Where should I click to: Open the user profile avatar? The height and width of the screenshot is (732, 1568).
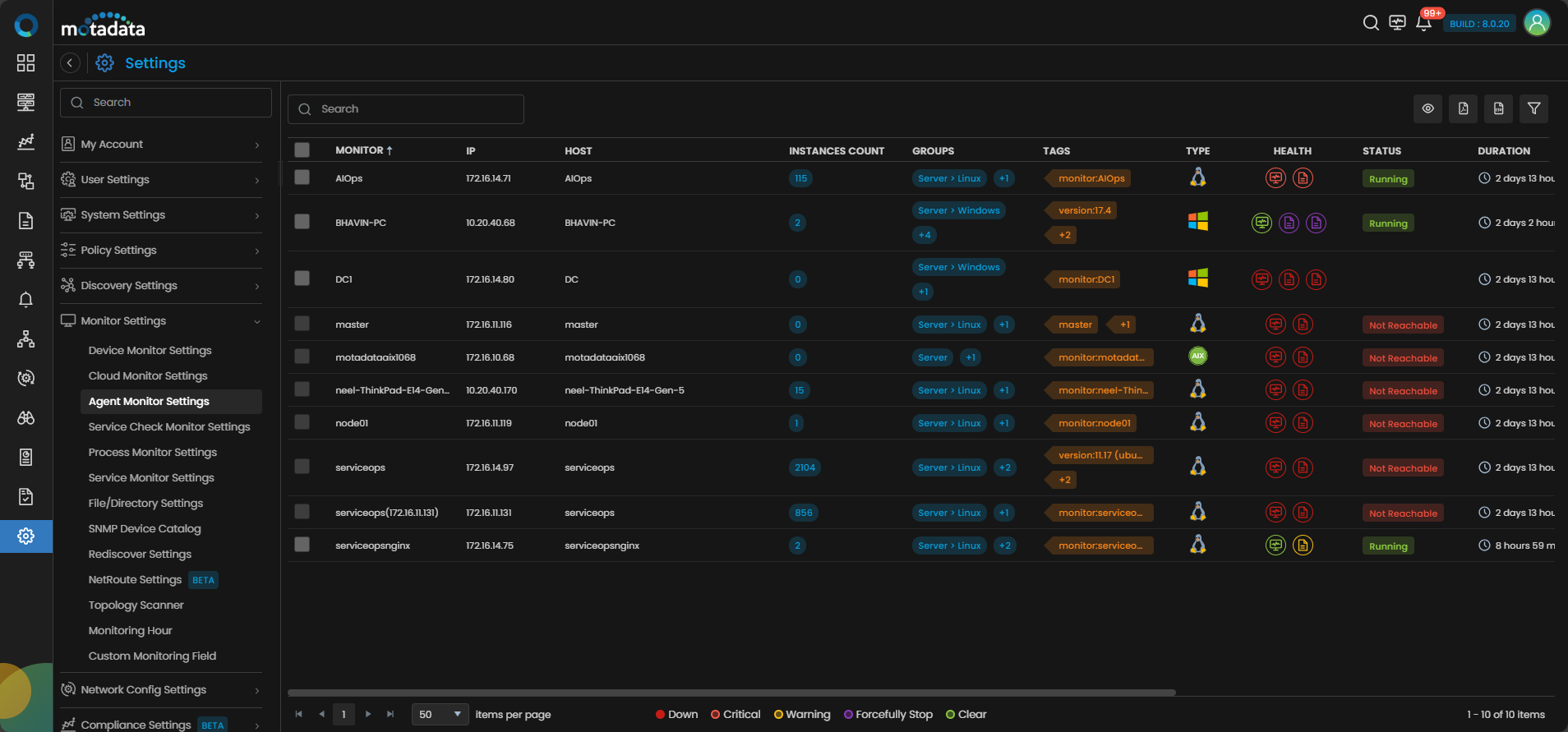point(1537,23)
